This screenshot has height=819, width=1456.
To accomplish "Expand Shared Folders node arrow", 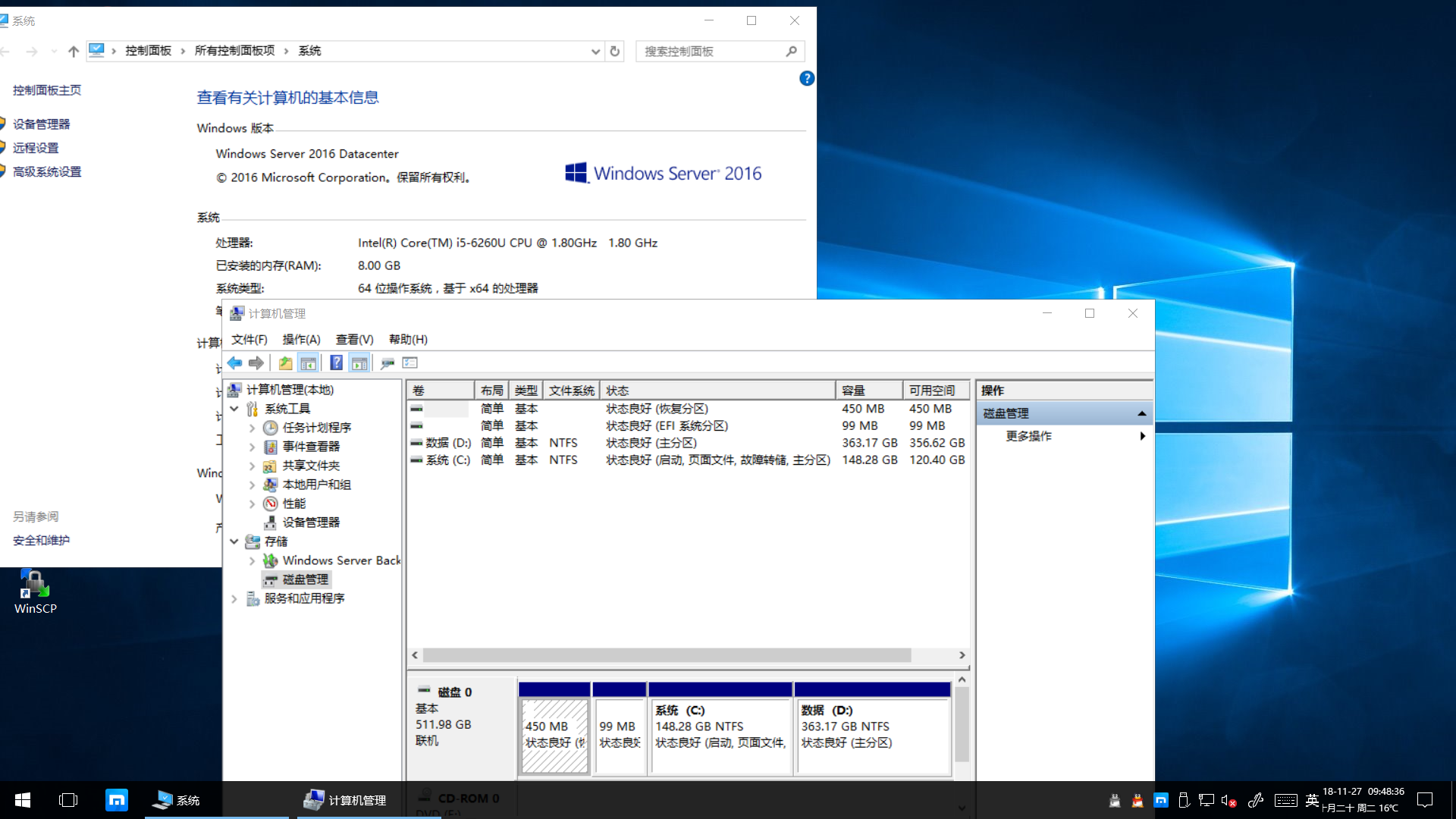I will click(253, 466).
